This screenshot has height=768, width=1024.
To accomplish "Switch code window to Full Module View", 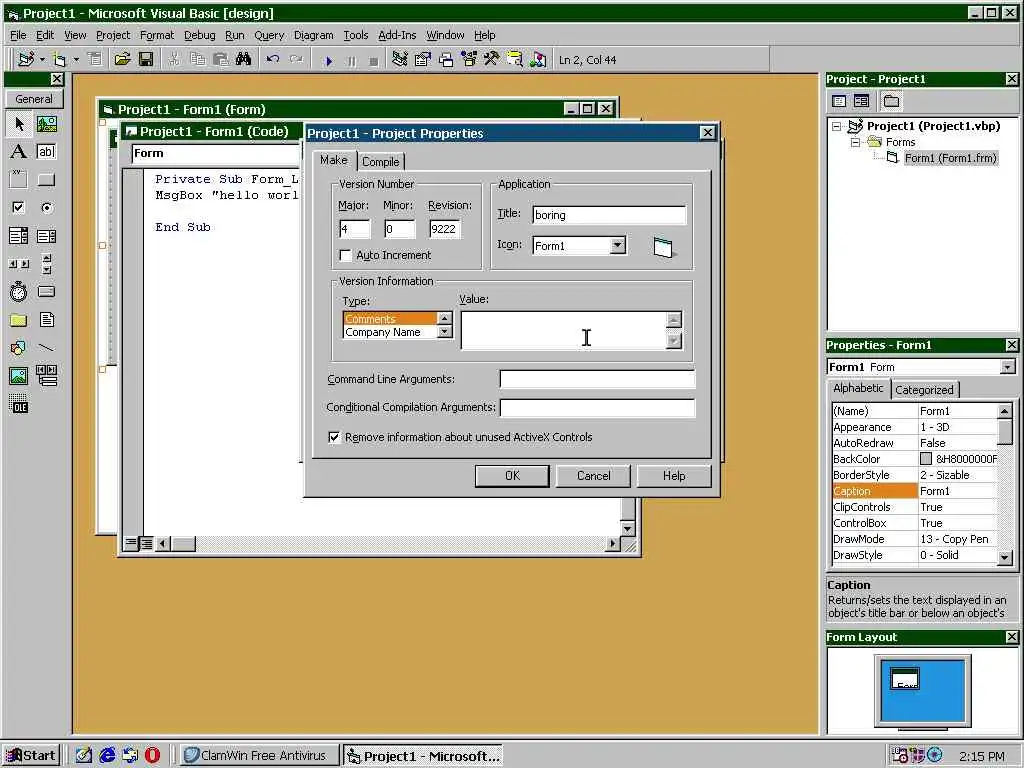I will [x=146, y=543].
